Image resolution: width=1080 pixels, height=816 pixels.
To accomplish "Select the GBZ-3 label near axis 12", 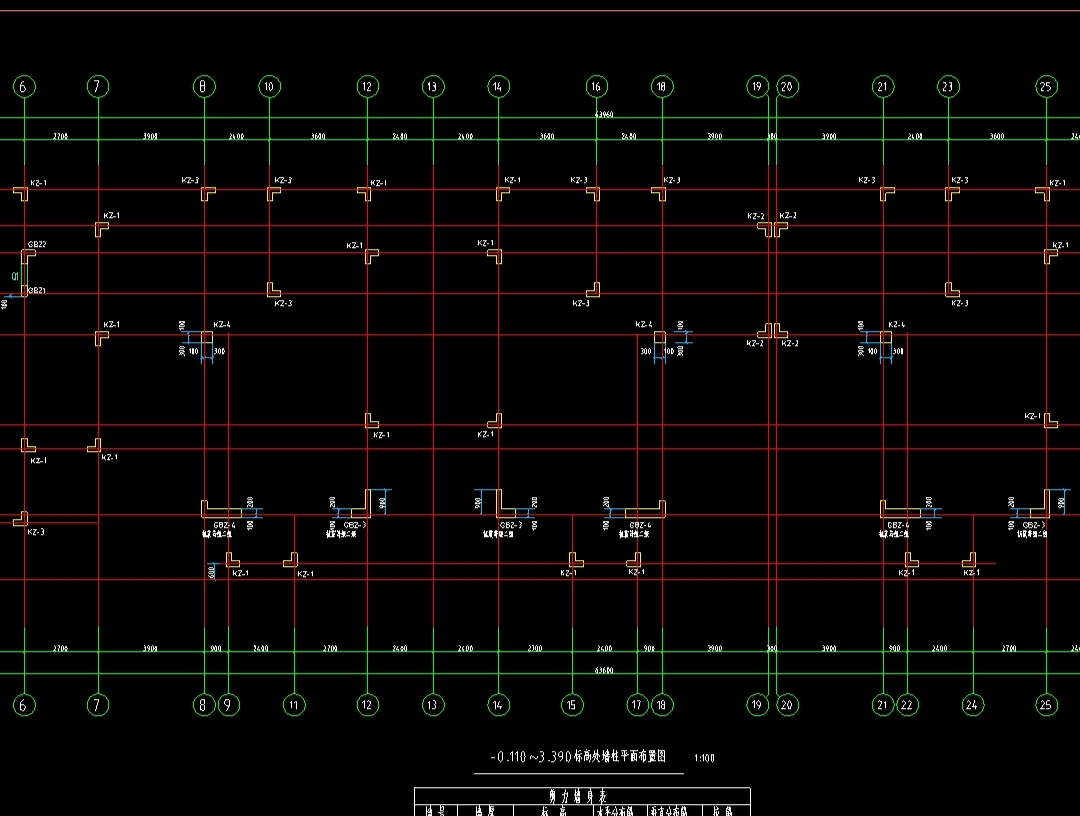I will pos(354,525).
